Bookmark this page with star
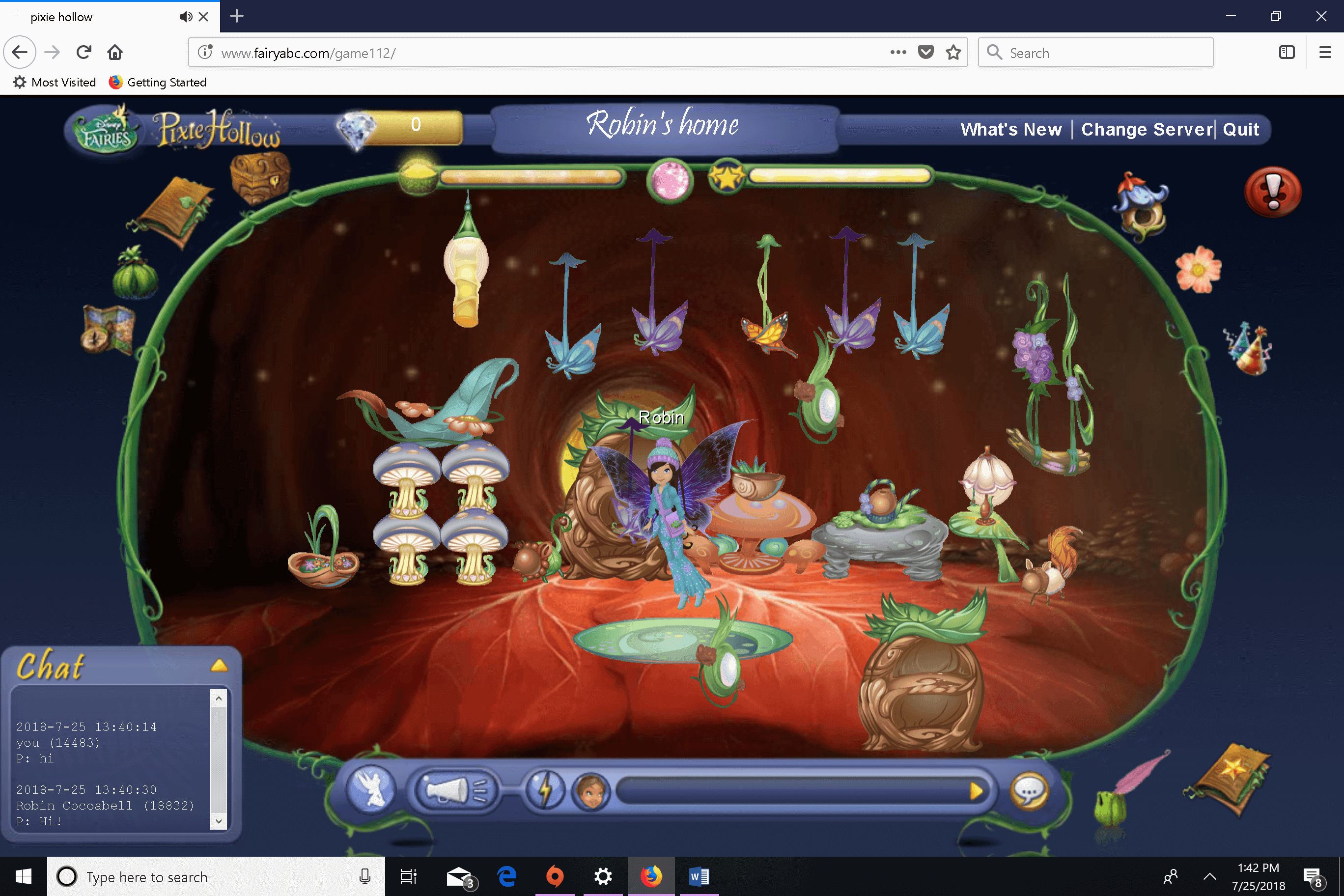 (953, 53)
